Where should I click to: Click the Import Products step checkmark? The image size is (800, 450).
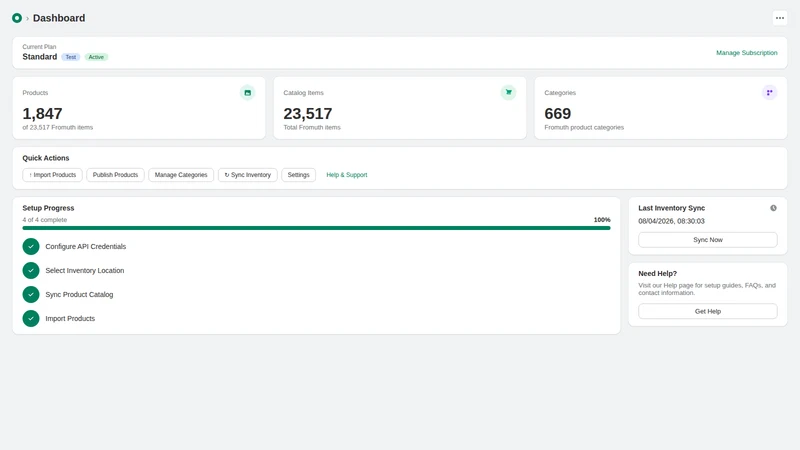(31, 318)
